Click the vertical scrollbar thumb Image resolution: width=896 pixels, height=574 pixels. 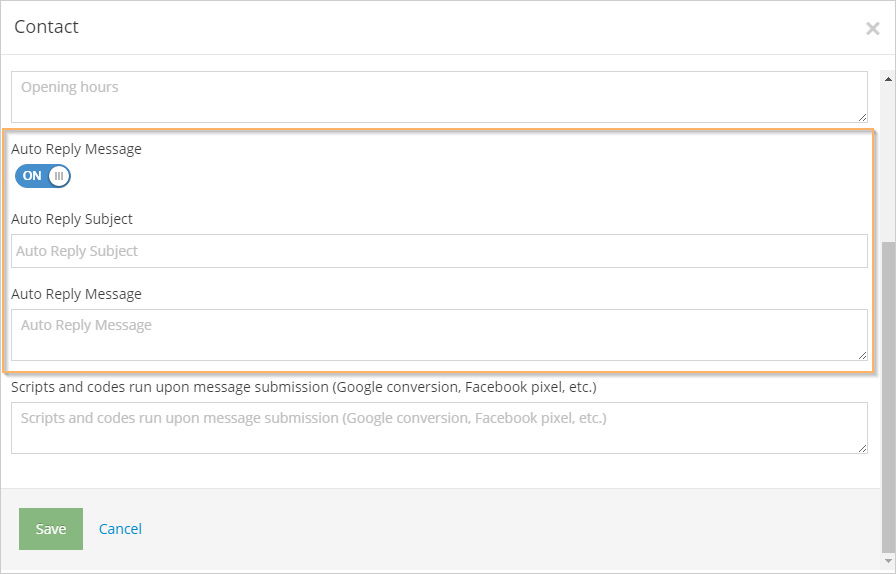pos(888,396)
